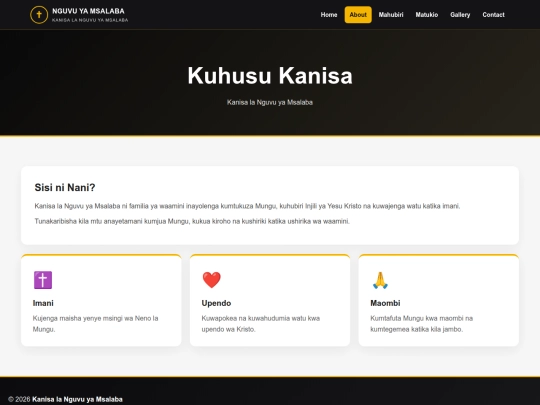Visit the Gallery page

click(x=460, y=15)
